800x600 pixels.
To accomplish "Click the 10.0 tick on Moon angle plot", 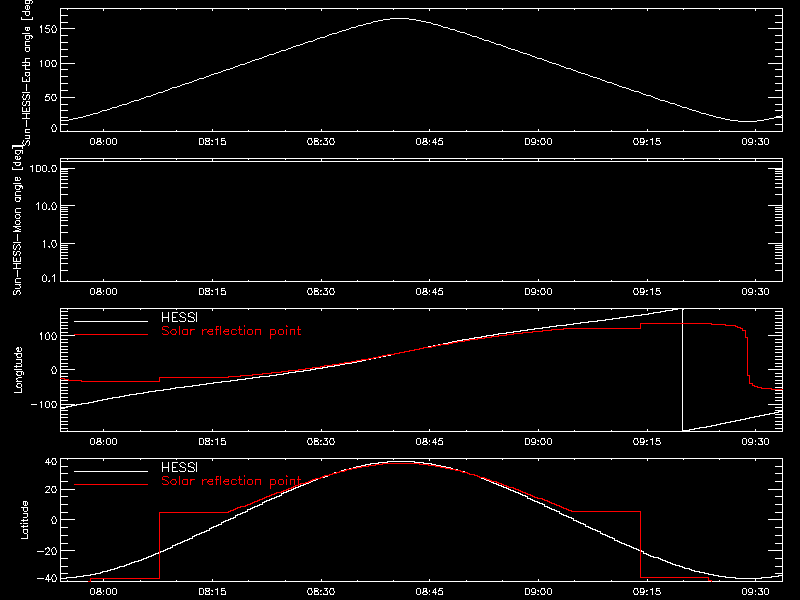I will (46, 206).
